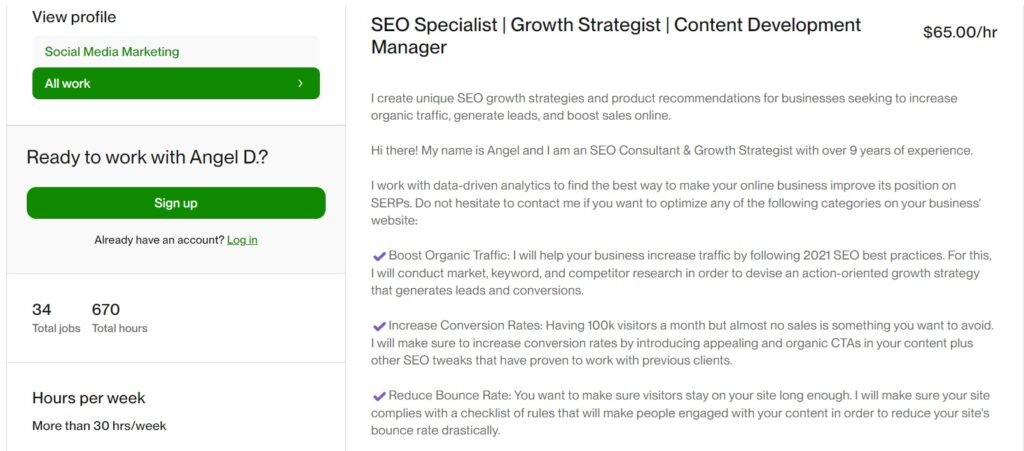1024x451 pixels.
Task: Click the Already have an account text
Action: [x=158, y=240]
